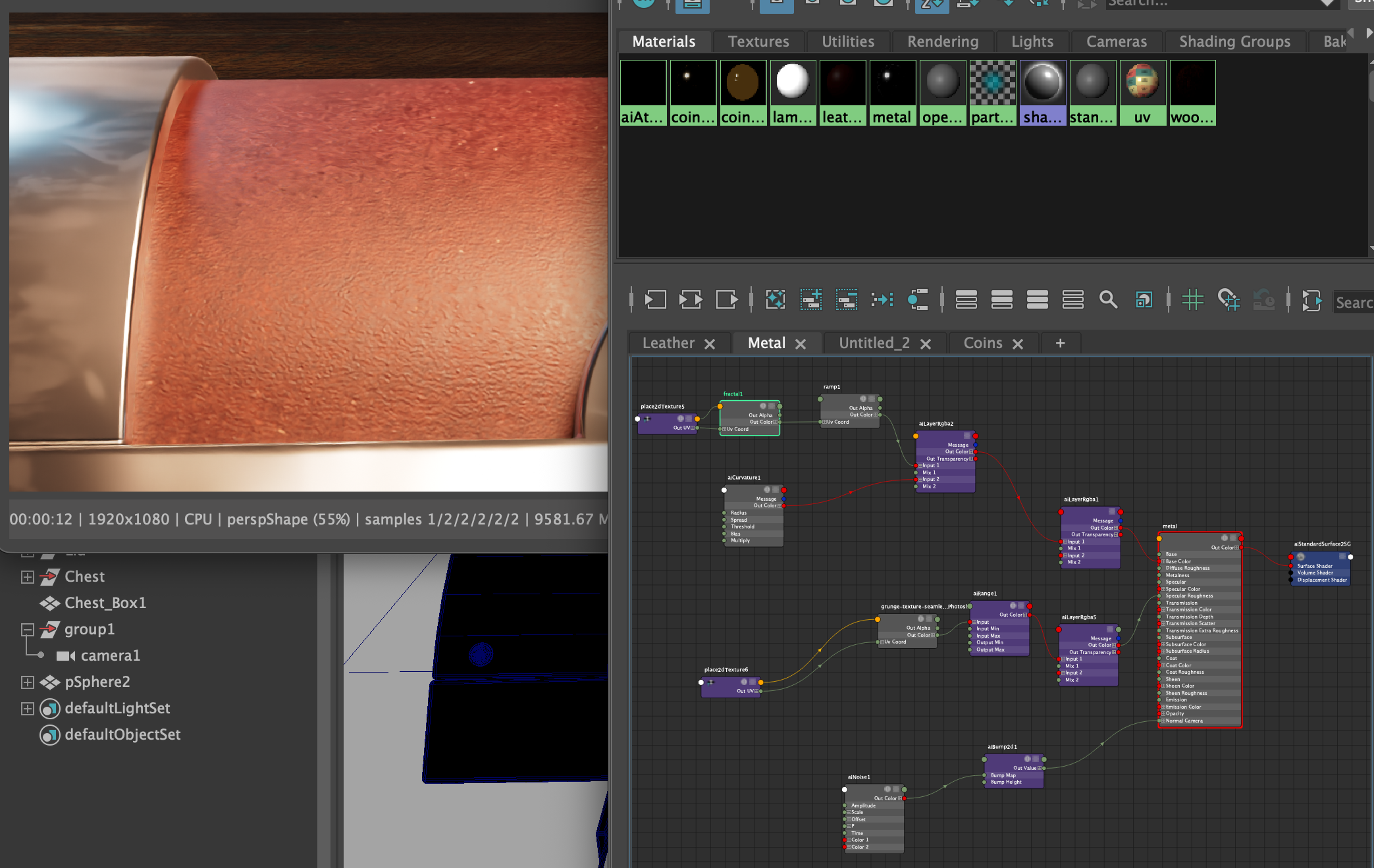Toggle the grid display icon
The width and height of the screenshot is (1374, 868).
click(x=1192, y=300)
